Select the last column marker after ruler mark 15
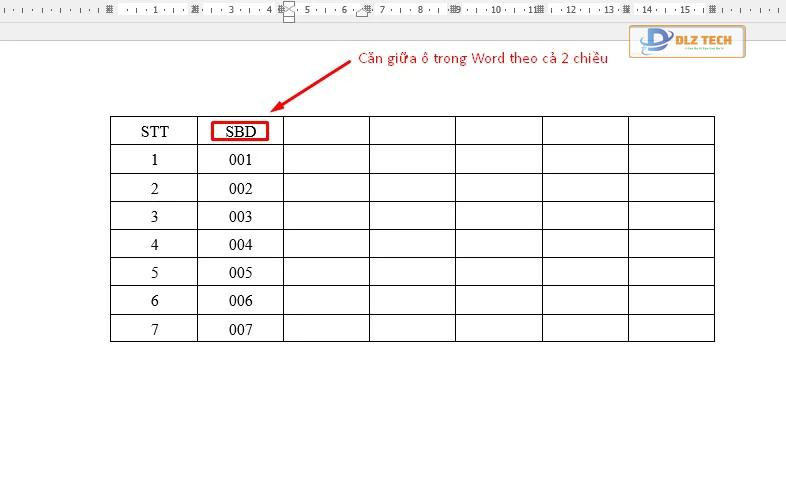This screenshot has height=503, width=786. click(x=712, y=9)
